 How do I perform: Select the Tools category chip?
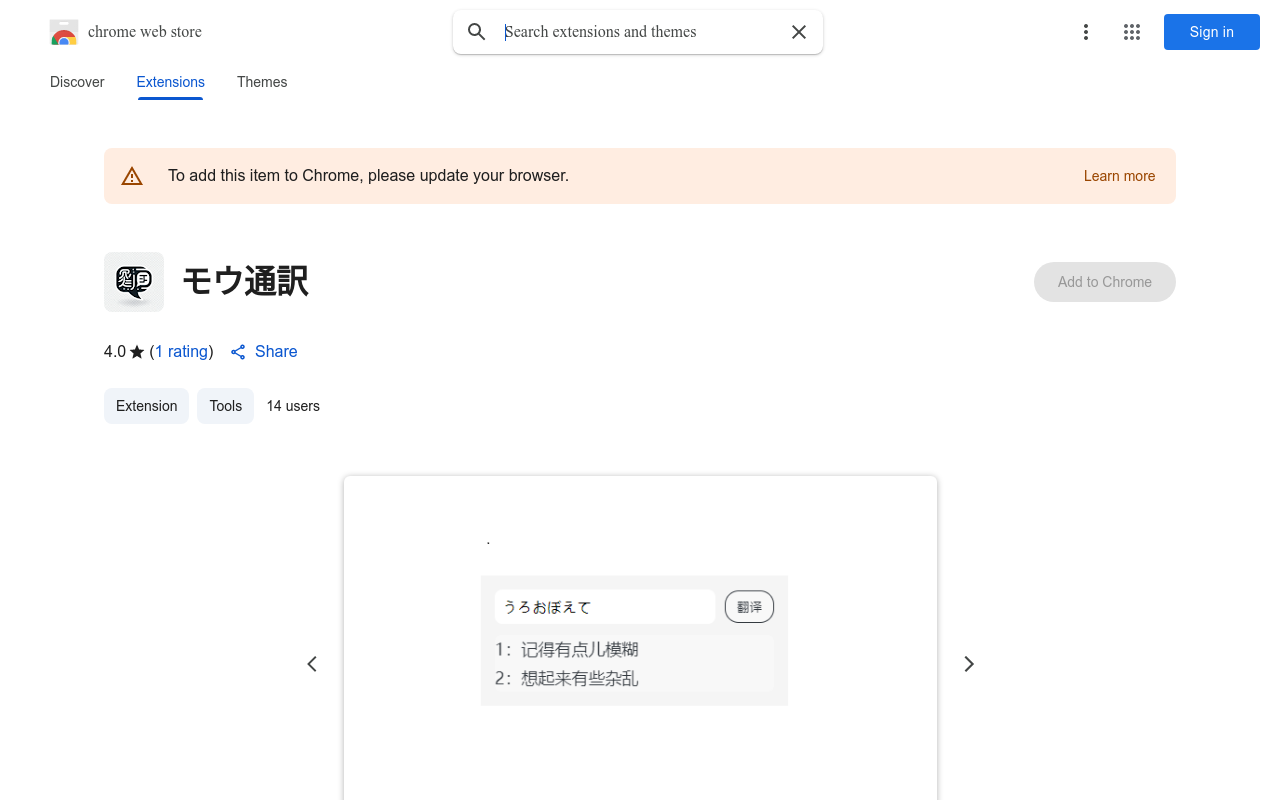[225, 406]
